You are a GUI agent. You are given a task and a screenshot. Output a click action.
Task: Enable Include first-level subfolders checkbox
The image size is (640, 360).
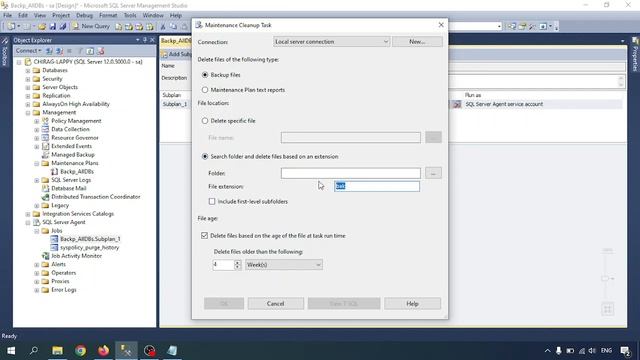coord(212,202)
